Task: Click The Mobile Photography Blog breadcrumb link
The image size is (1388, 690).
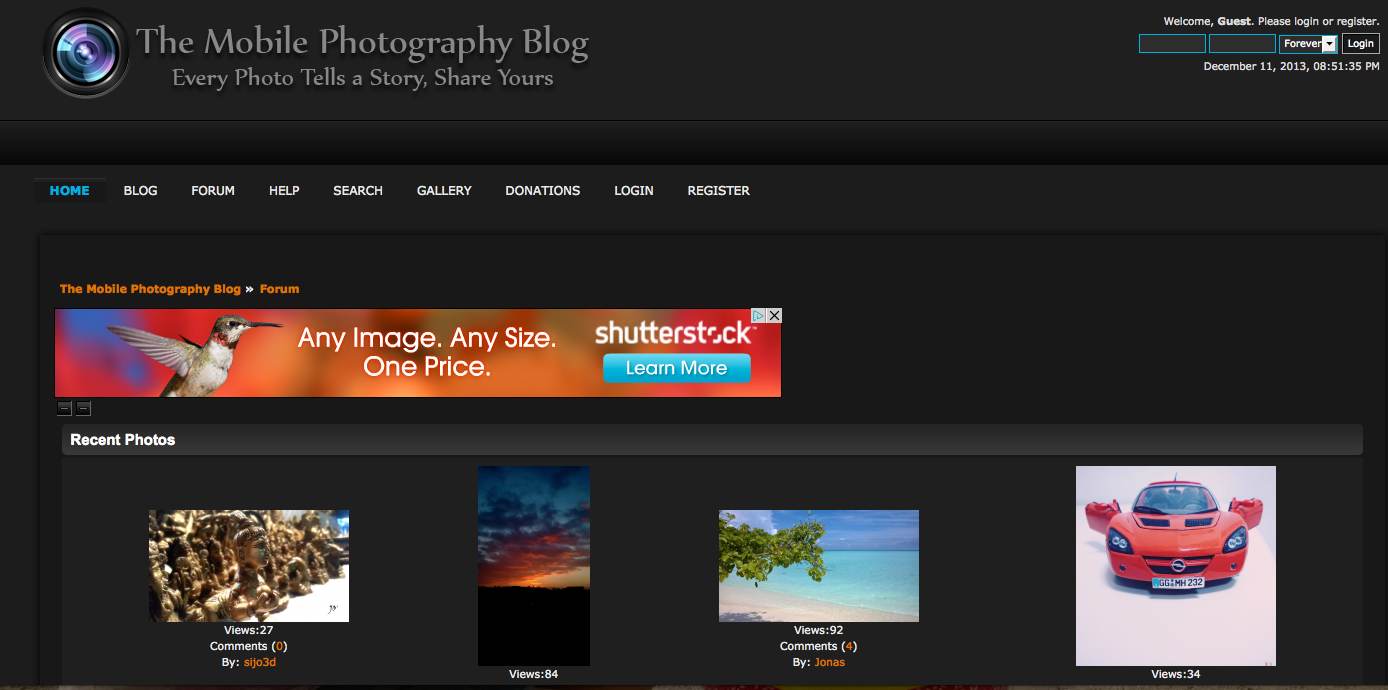Action: click(150, 289)
